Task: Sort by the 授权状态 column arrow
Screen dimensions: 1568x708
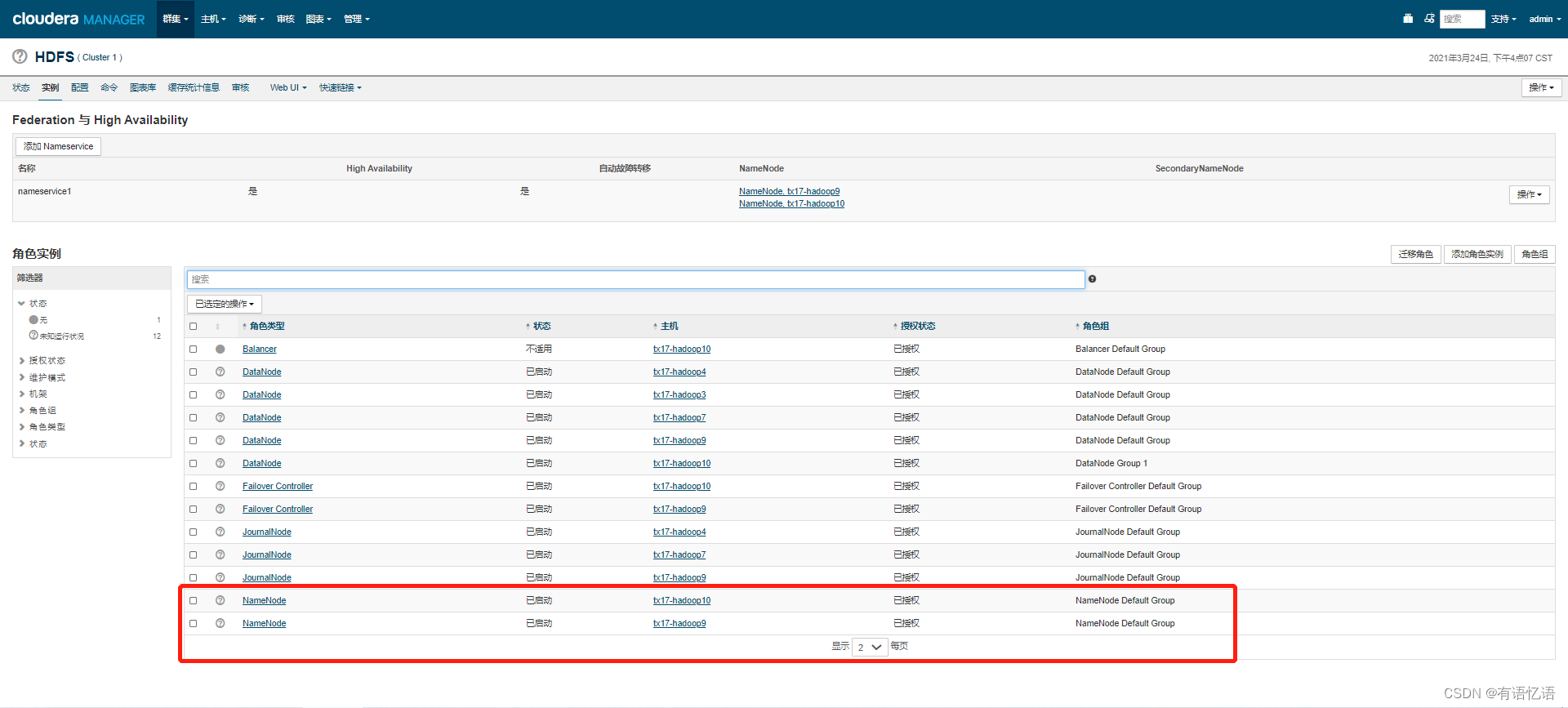Action: coord(895,326)
